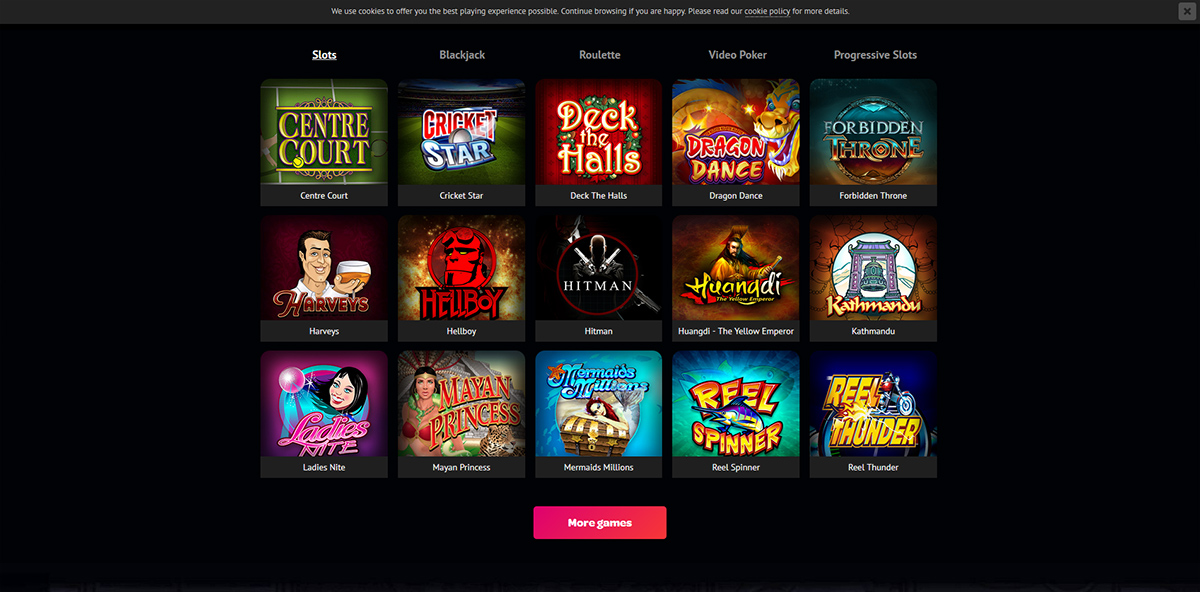Open the cookie policy link
1200x592 pixels.
[x=767, y=11]
